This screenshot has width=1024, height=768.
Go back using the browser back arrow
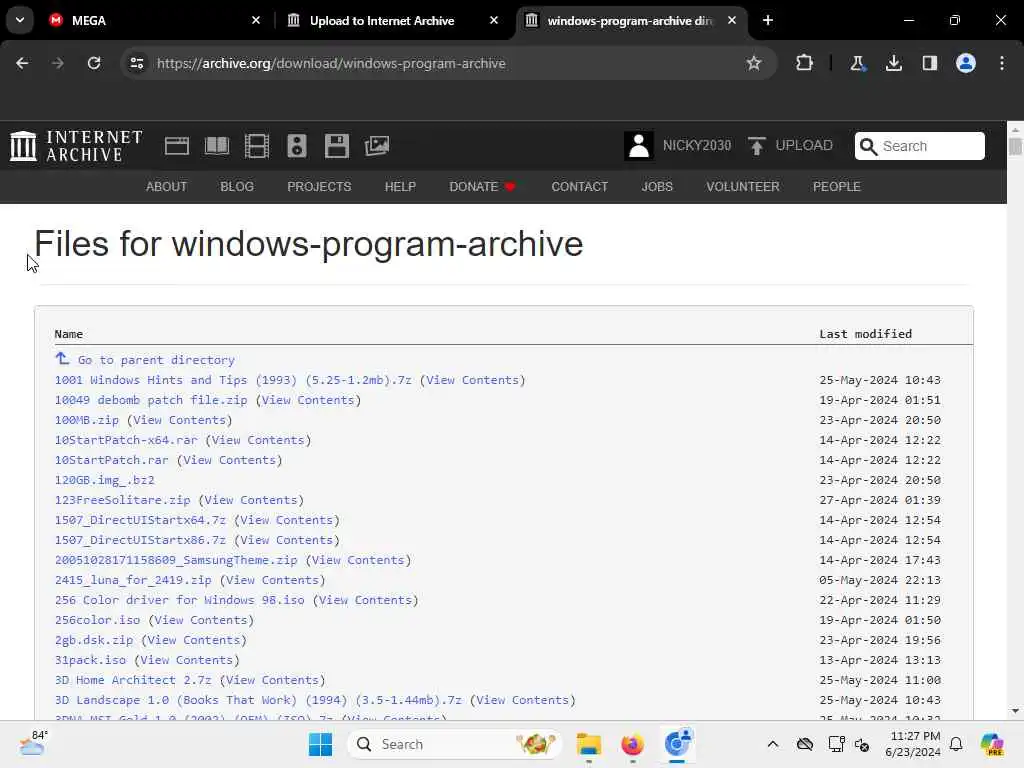(22, 63)
